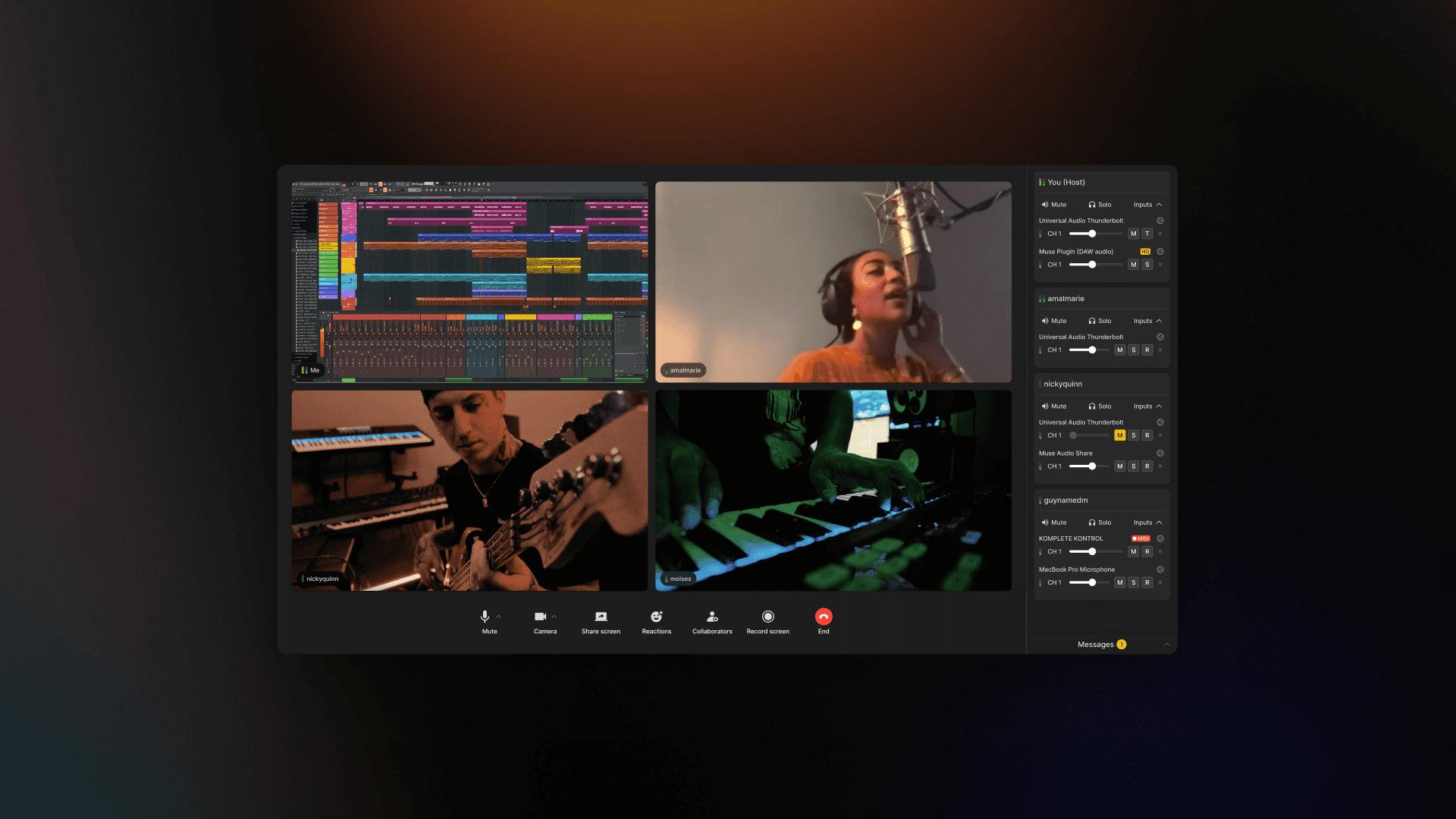Image resolution: width=1456 pixels, height=819 pixels.
Task: Start recording with Record screen icon
Action: (767, 617)
